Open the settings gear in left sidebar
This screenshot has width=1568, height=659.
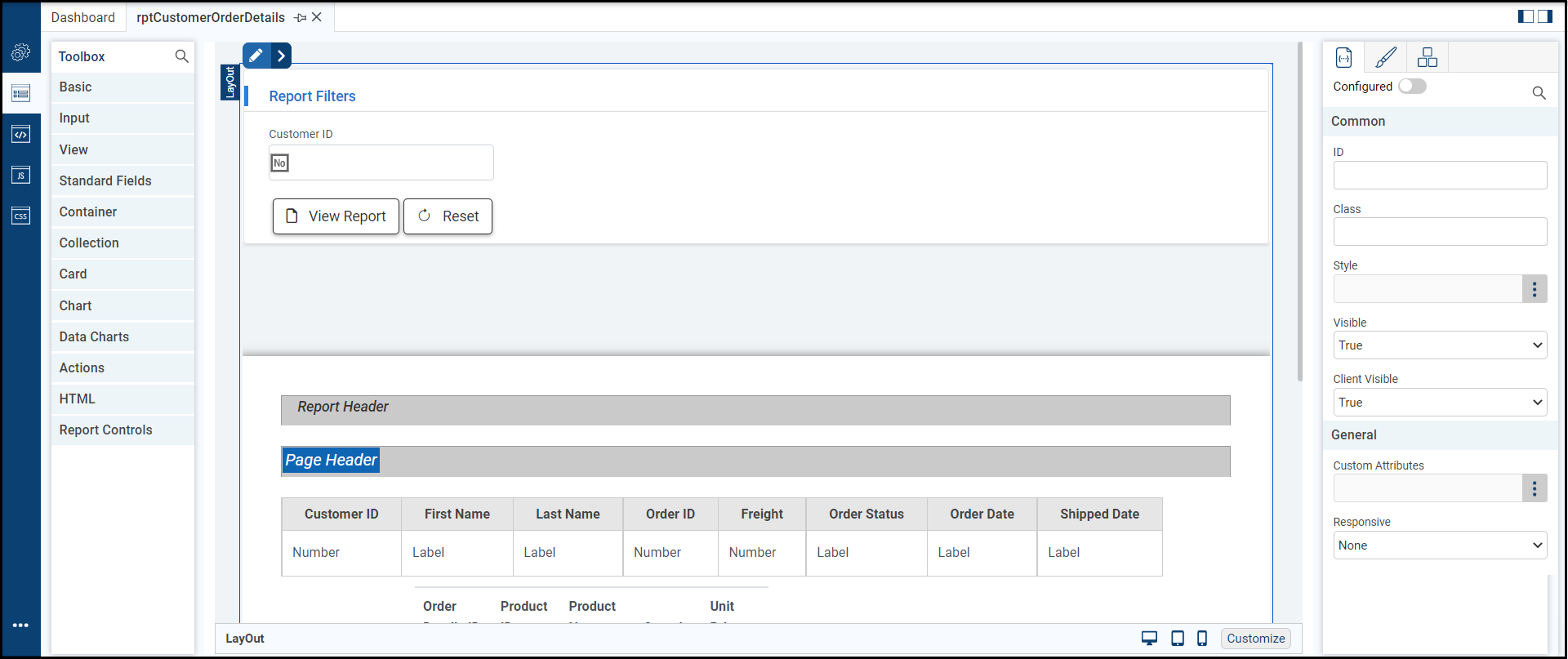click(x=21, y=53)
